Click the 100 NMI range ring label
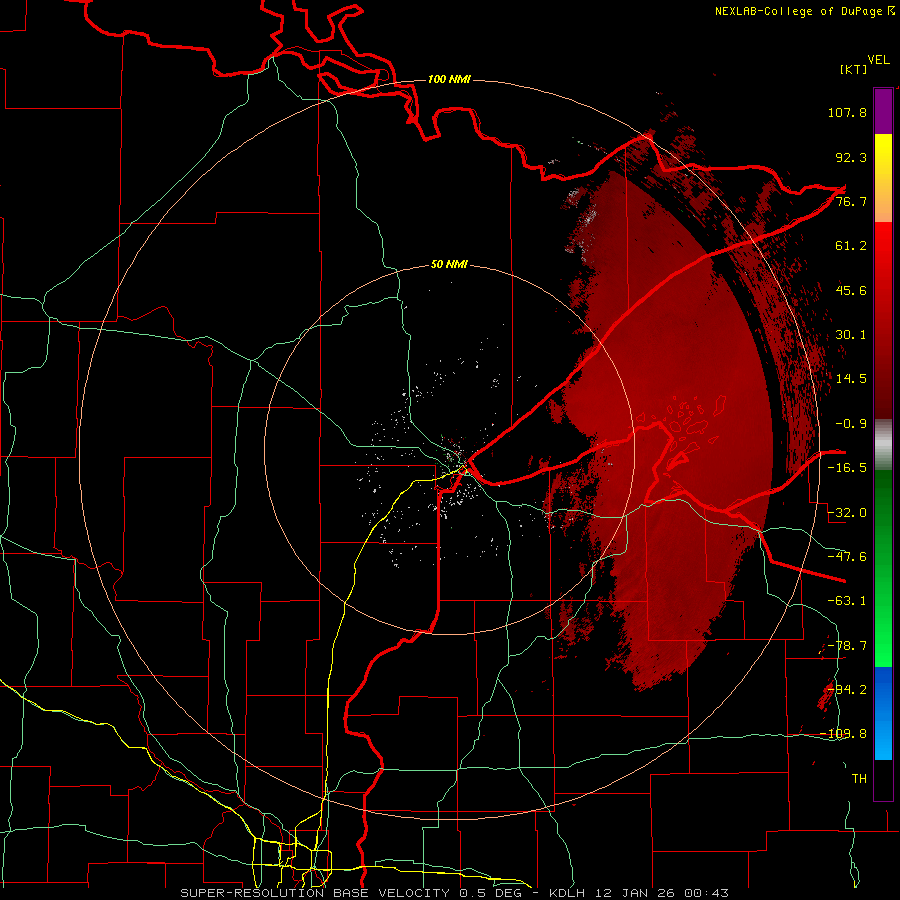The width and height of the screenshot is (900, 900). click(x=449, y=79)
